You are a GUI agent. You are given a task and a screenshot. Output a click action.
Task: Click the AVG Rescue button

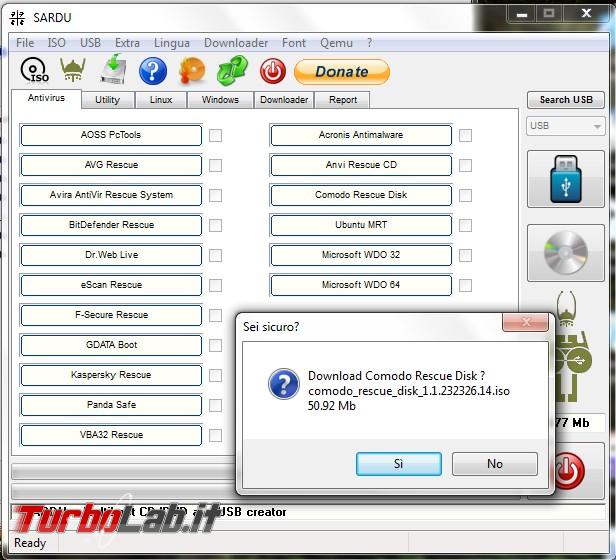coord(111,165)
